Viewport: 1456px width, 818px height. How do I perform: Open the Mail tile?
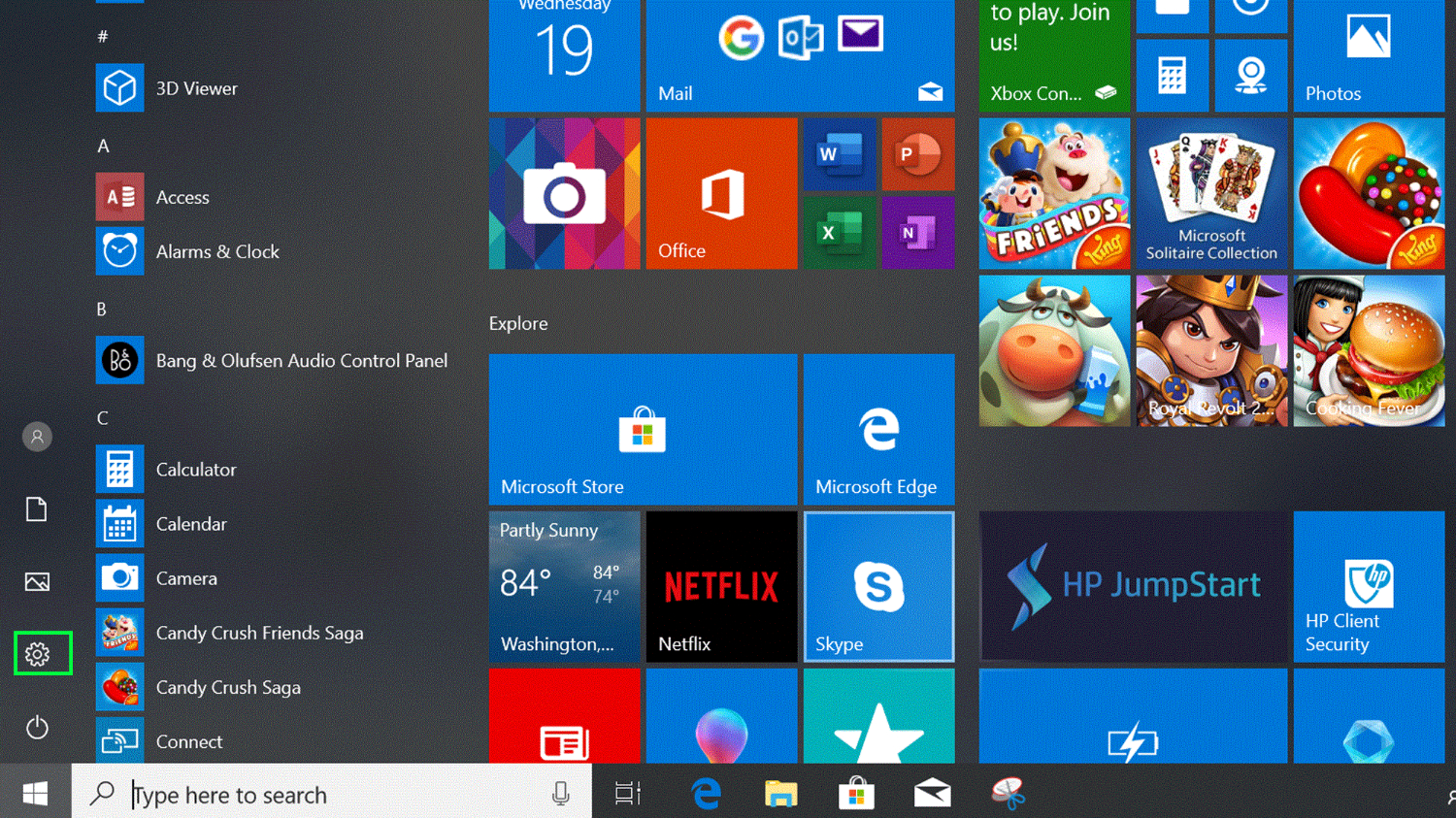[800, 55]
